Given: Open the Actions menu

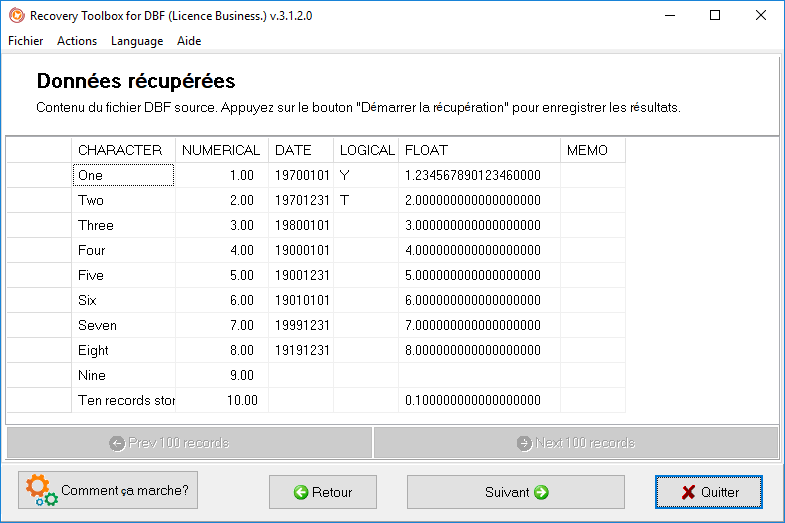Looking at the screenshot, I should pyautogui.click(x=77, y=41).
